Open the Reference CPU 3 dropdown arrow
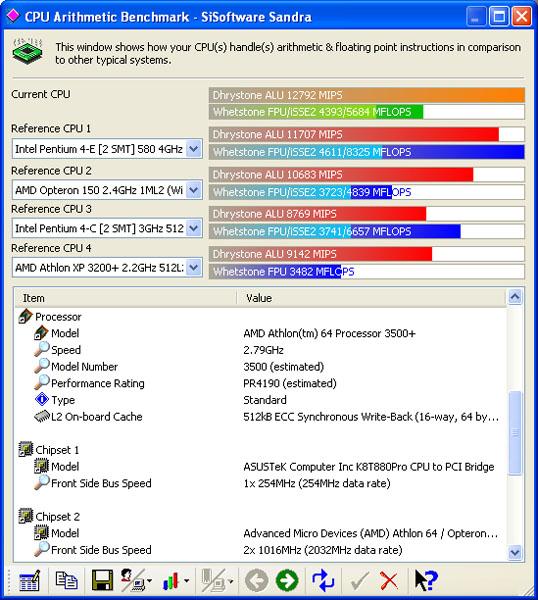The width and height of the screenshot is (538, 600). [x=194, y=228]
